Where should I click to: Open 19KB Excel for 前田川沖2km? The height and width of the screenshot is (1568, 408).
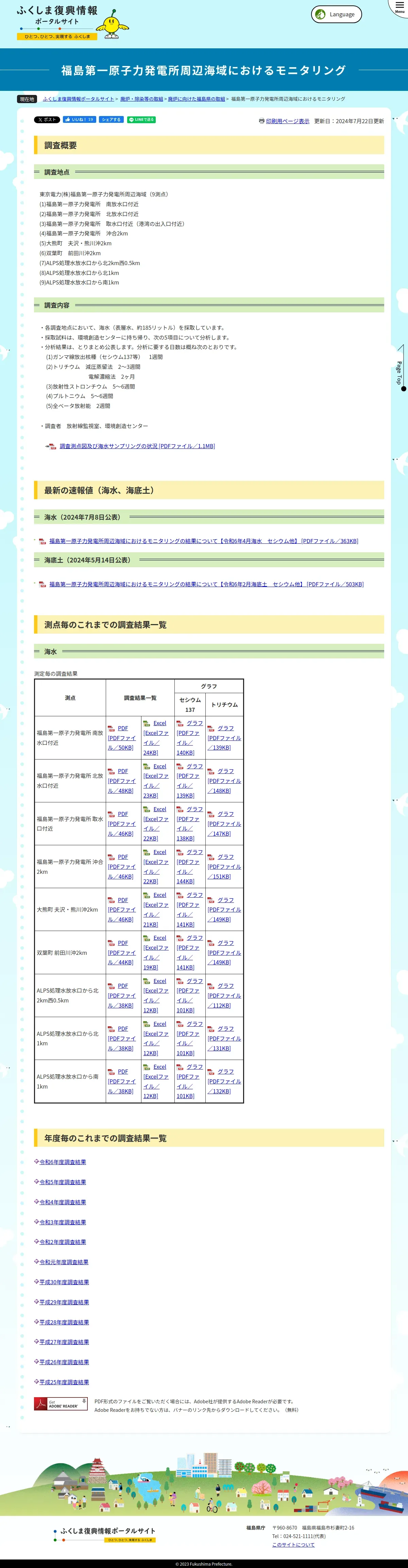click(156, 953)
